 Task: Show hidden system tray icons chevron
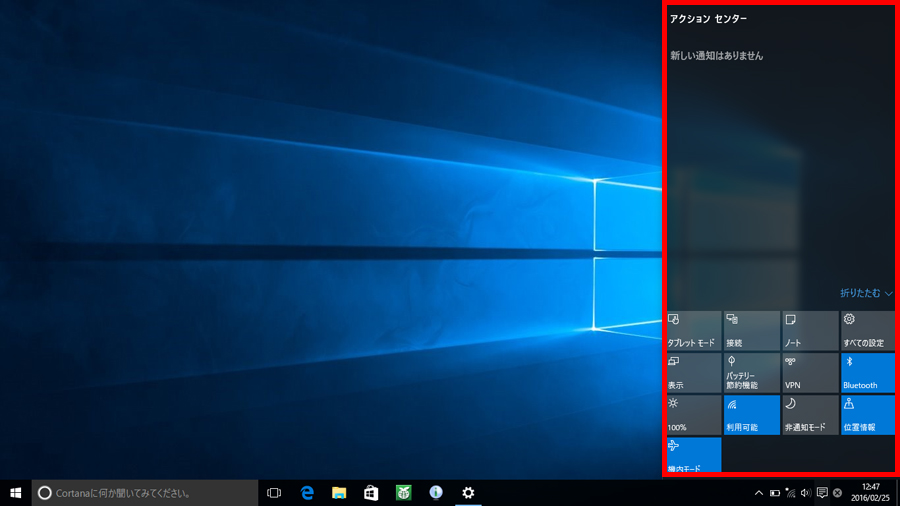tap(758, 493)
